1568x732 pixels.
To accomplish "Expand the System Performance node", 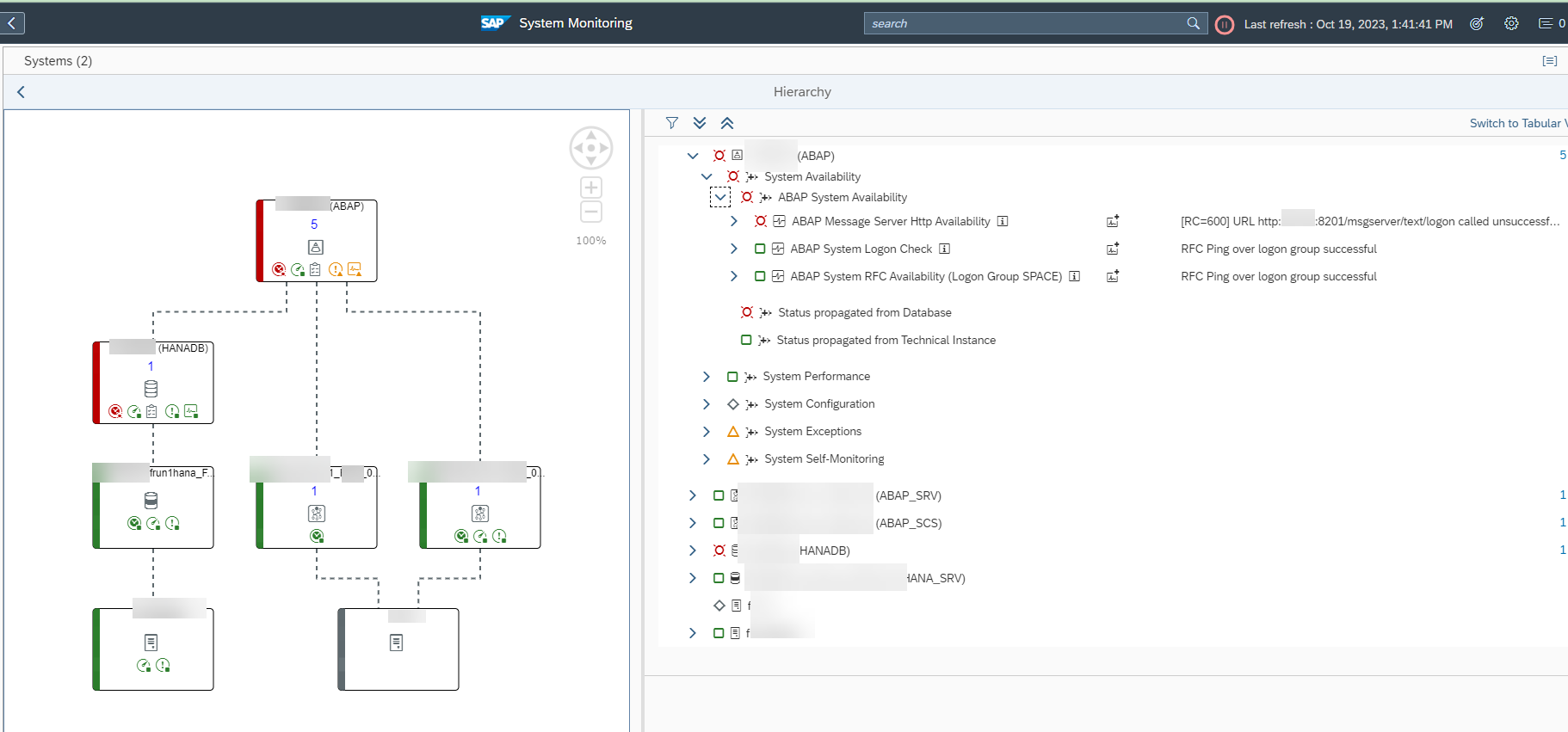I will [x=707, y=377].
